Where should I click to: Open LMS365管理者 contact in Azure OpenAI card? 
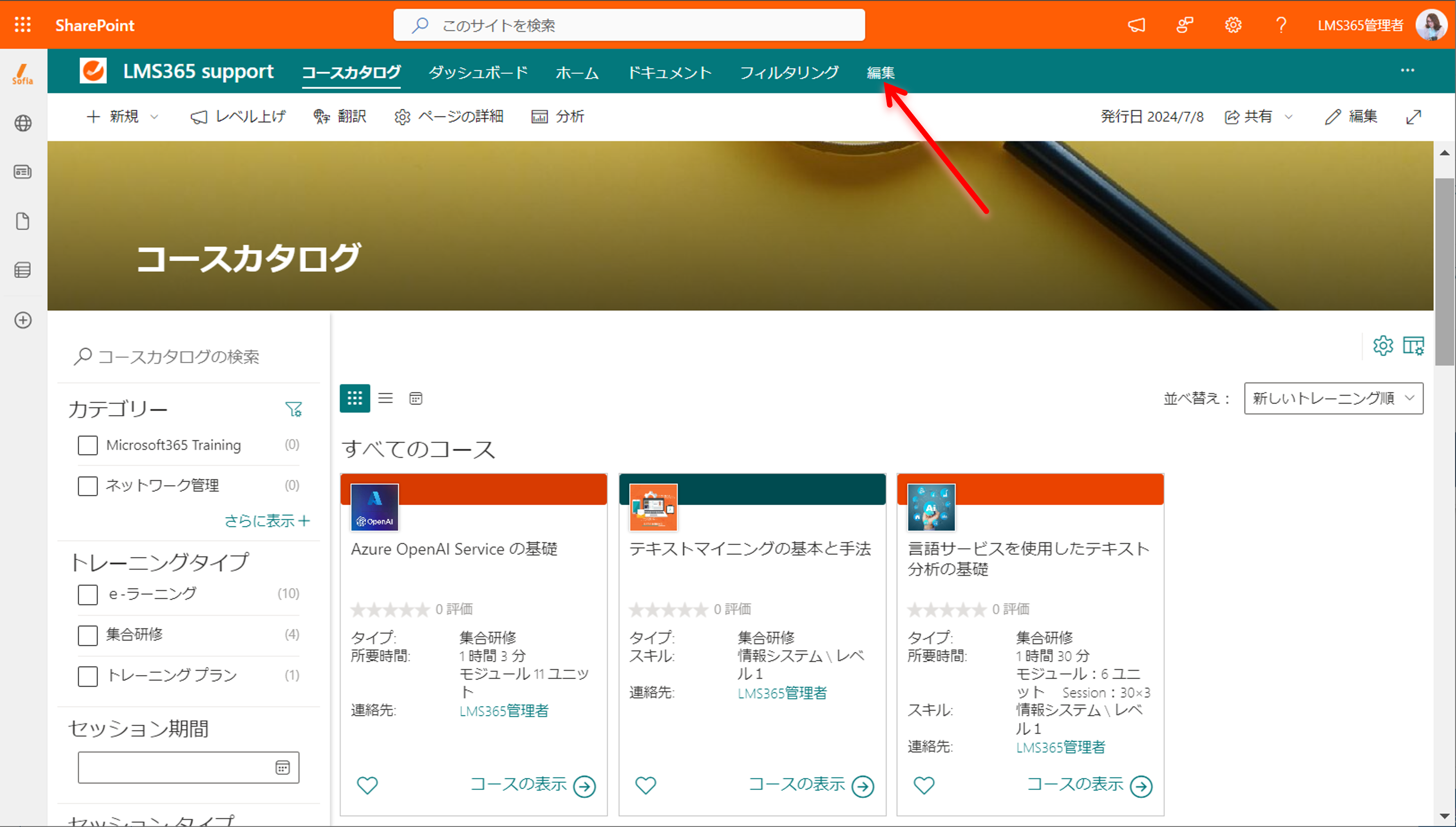[x=504, y=711]
